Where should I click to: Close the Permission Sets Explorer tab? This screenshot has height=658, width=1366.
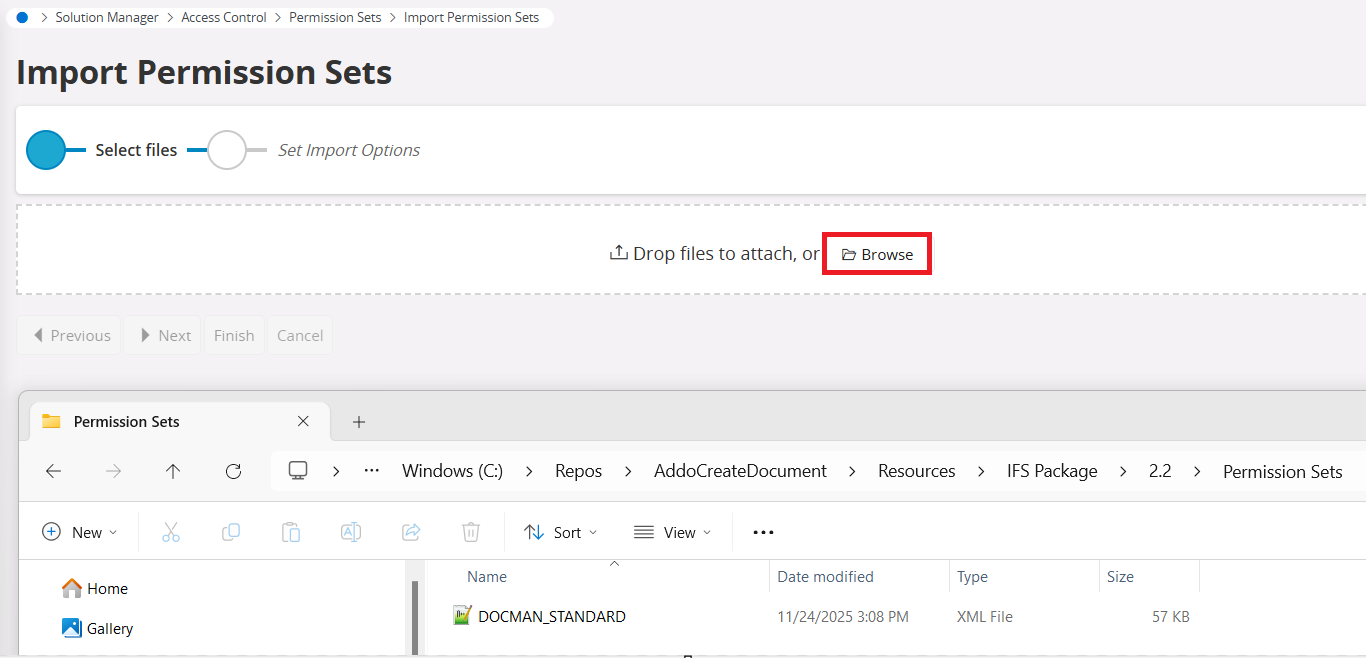pos(304,422)
